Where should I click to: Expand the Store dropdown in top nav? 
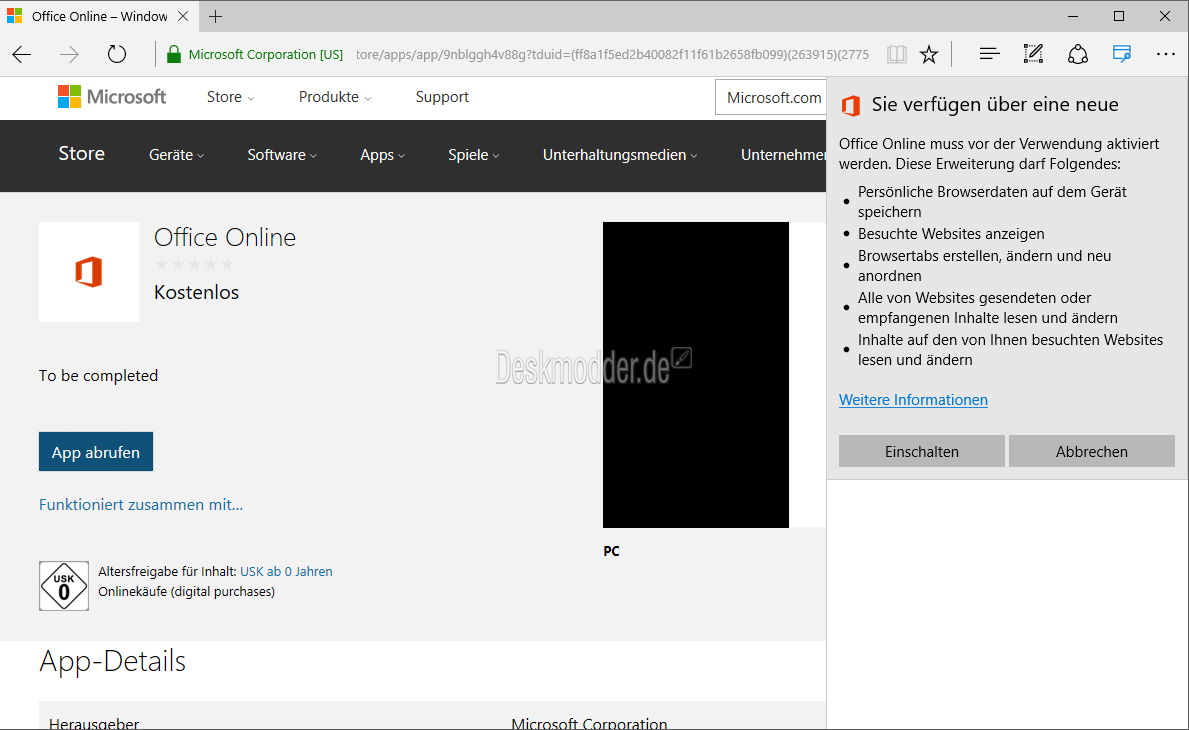[x=231, y=97]
